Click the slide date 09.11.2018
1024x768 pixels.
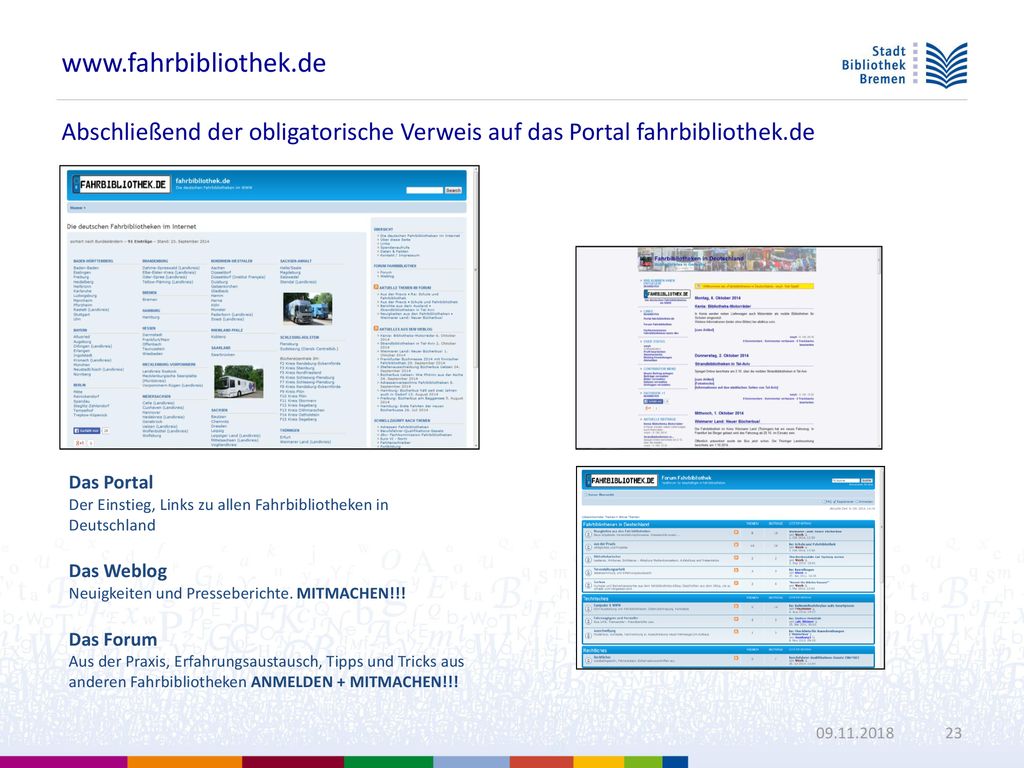(855, 733)
